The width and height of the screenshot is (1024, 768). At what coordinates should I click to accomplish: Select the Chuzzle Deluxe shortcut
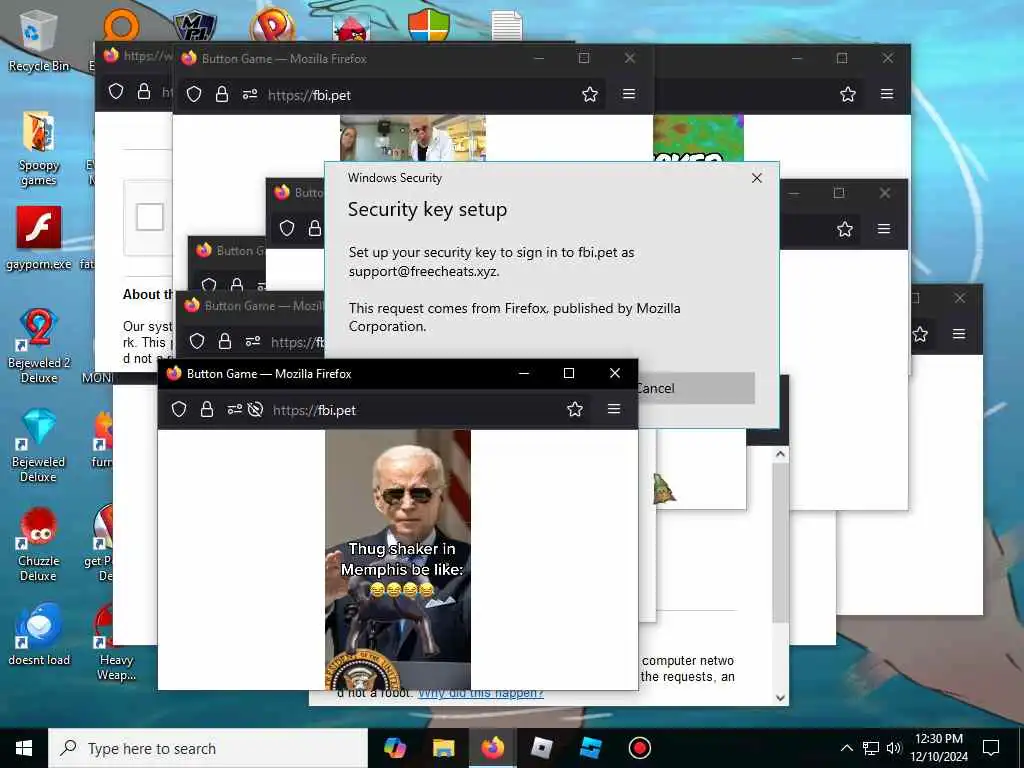39,545
